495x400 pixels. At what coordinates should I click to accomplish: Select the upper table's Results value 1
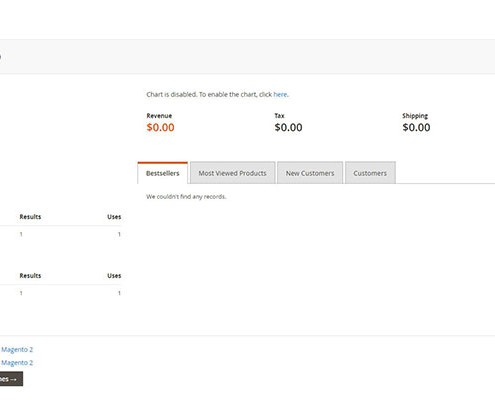[21, 234]
